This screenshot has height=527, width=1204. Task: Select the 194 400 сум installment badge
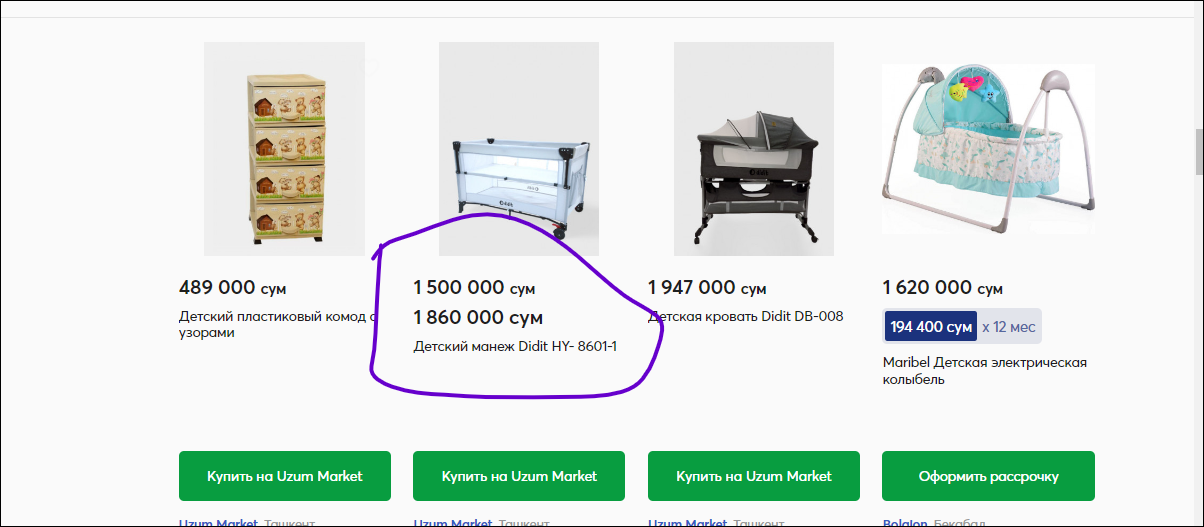tap(930, 326)
